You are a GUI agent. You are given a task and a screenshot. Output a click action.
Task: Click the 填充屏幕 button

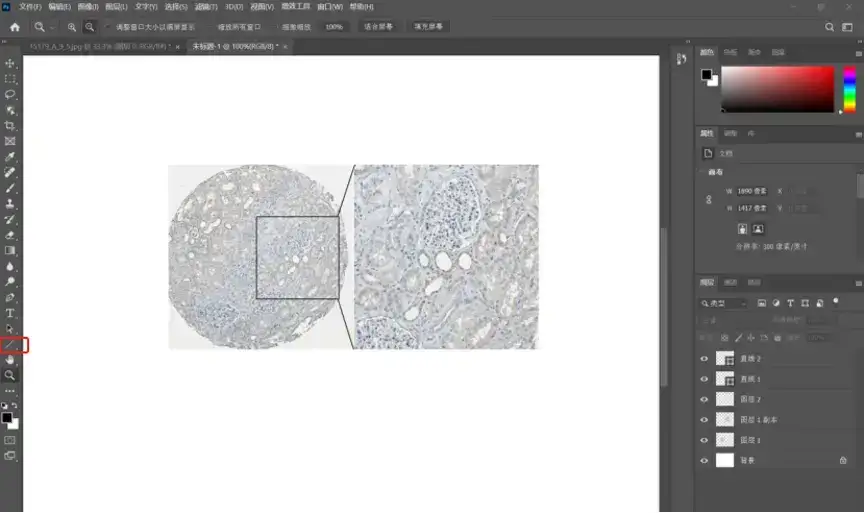[428, 27]
